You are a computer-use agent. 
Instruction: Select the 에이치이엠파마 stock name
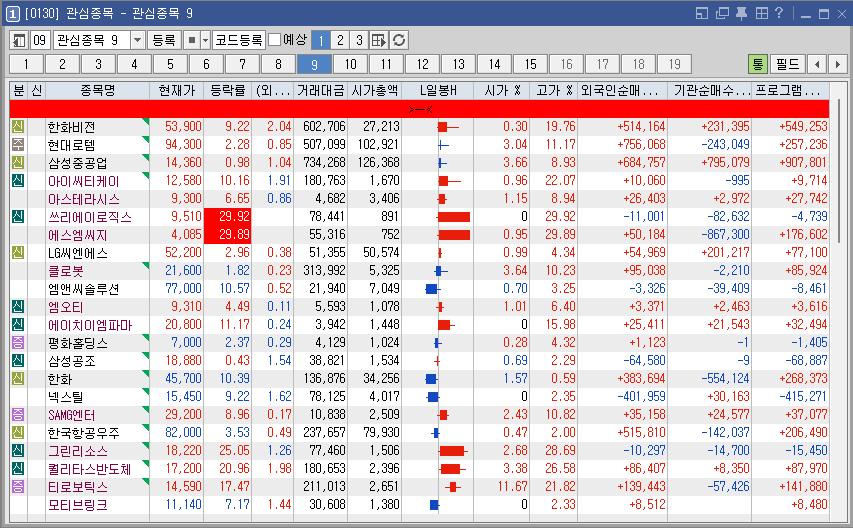[x=90, y=325]
